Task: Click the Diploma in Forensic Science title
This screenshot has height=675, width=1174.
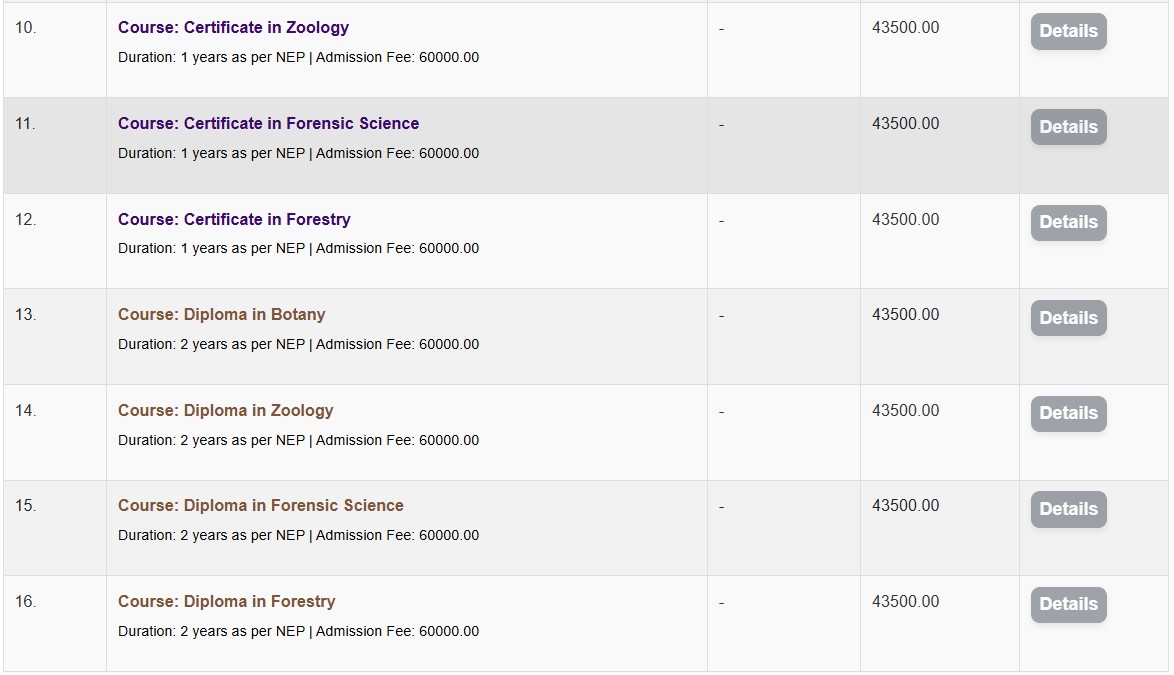Action: point(261,506)
